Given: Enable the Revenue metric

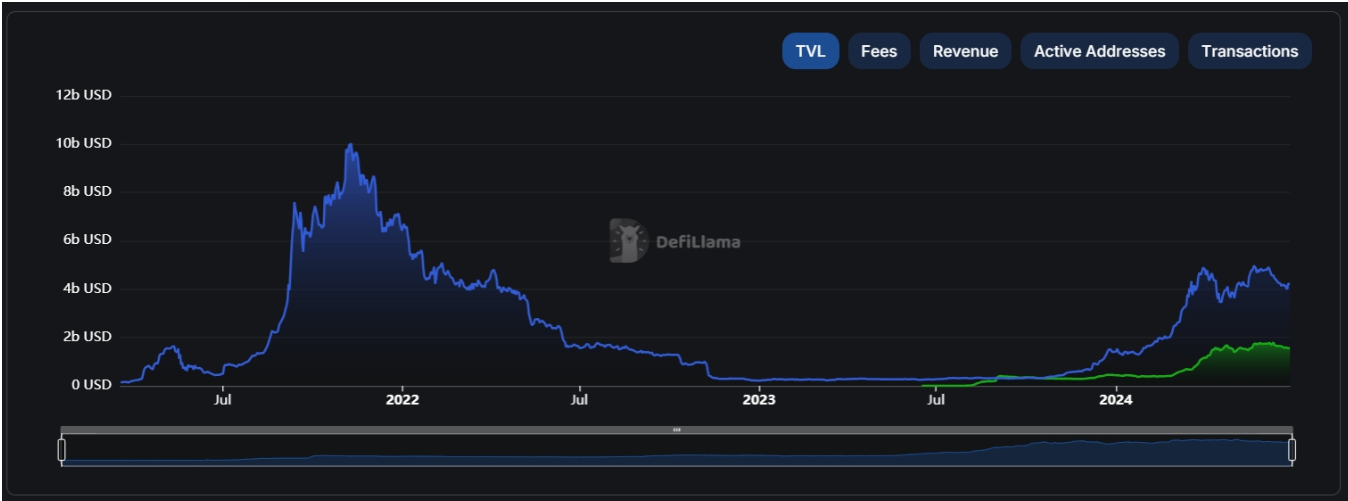Looking at the screenshot, I should [x=965, y=51].
